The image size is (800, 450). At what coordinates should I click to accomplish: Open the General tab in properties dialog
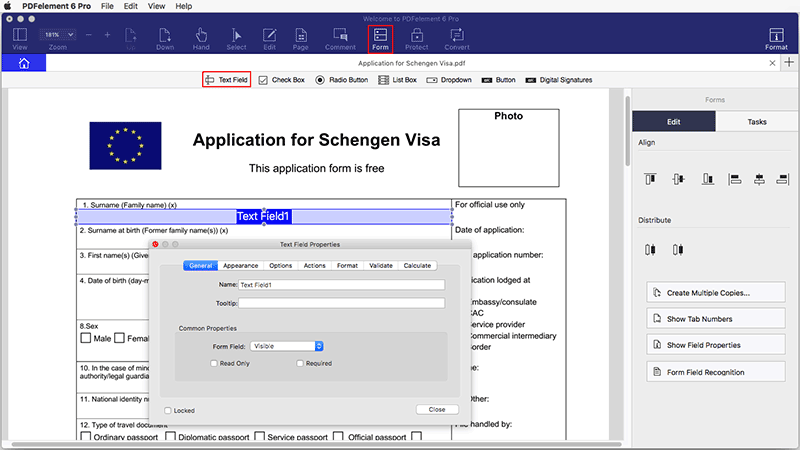201,265
